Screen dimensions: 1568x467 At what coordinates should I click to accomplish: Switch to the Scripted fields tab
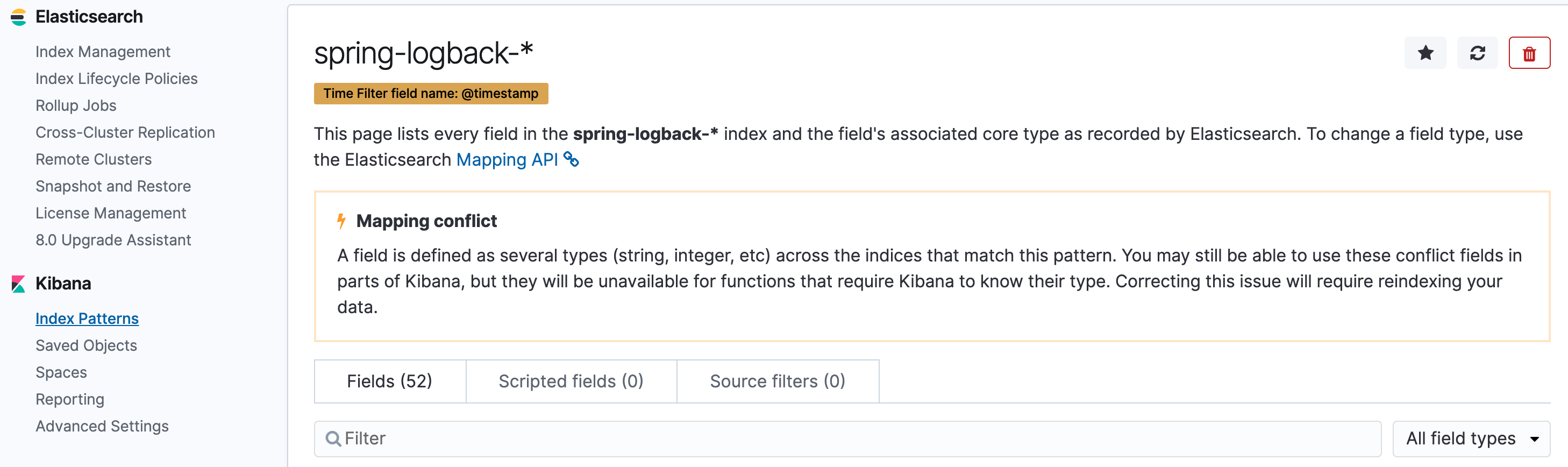coord(571,381)
